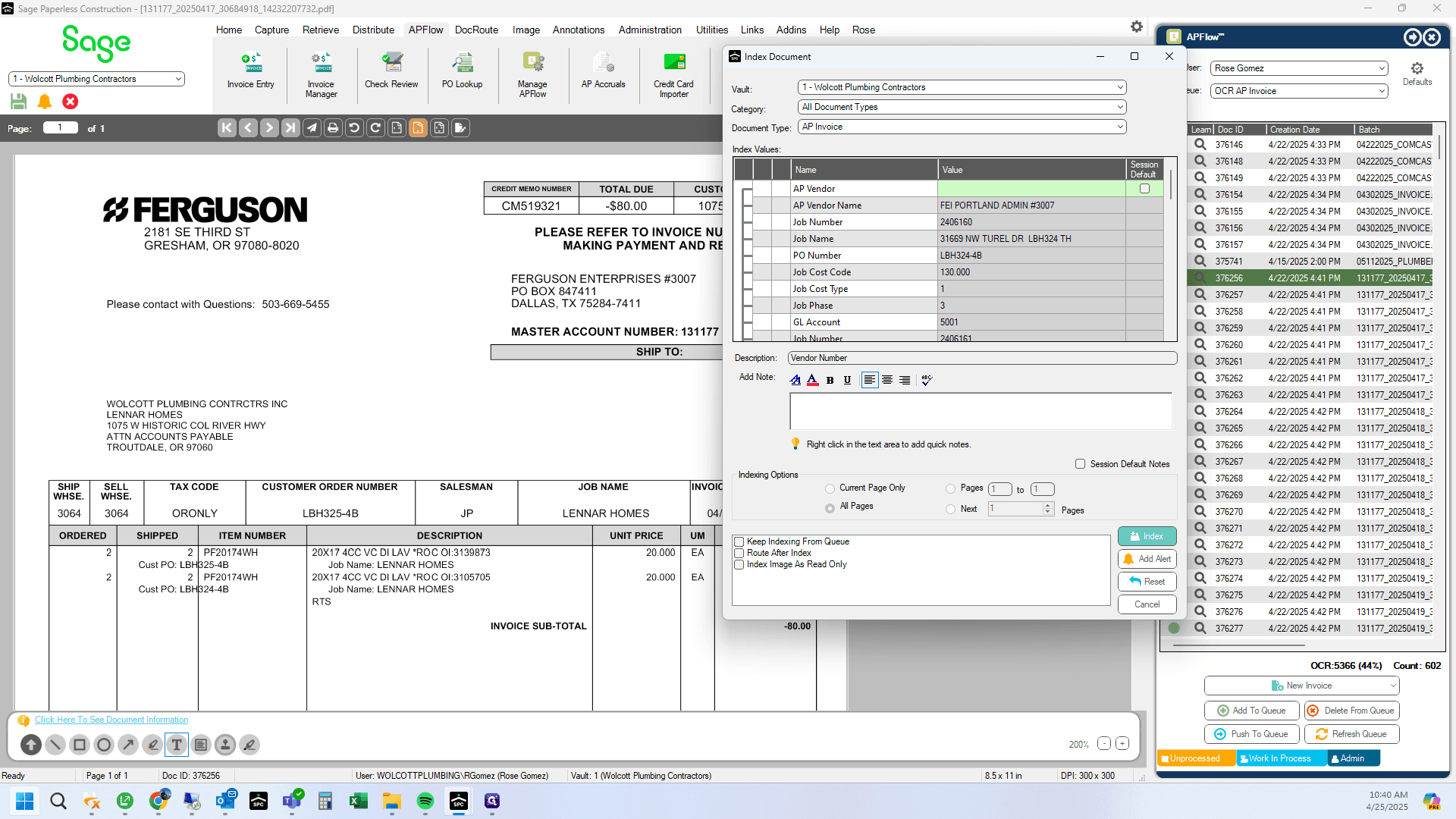Click the AP Vendor value field
This screenshot has height=819, width=1456.
coord(1031,189)
